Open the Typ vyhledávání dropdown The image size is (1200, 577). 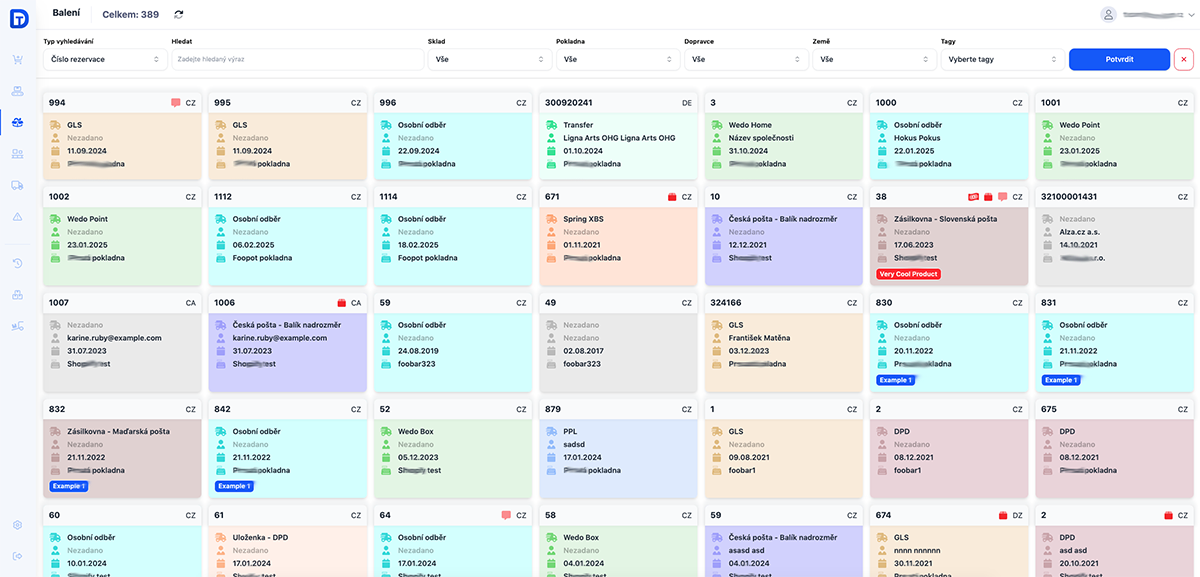pyautogui.click(x=104, y=59)
